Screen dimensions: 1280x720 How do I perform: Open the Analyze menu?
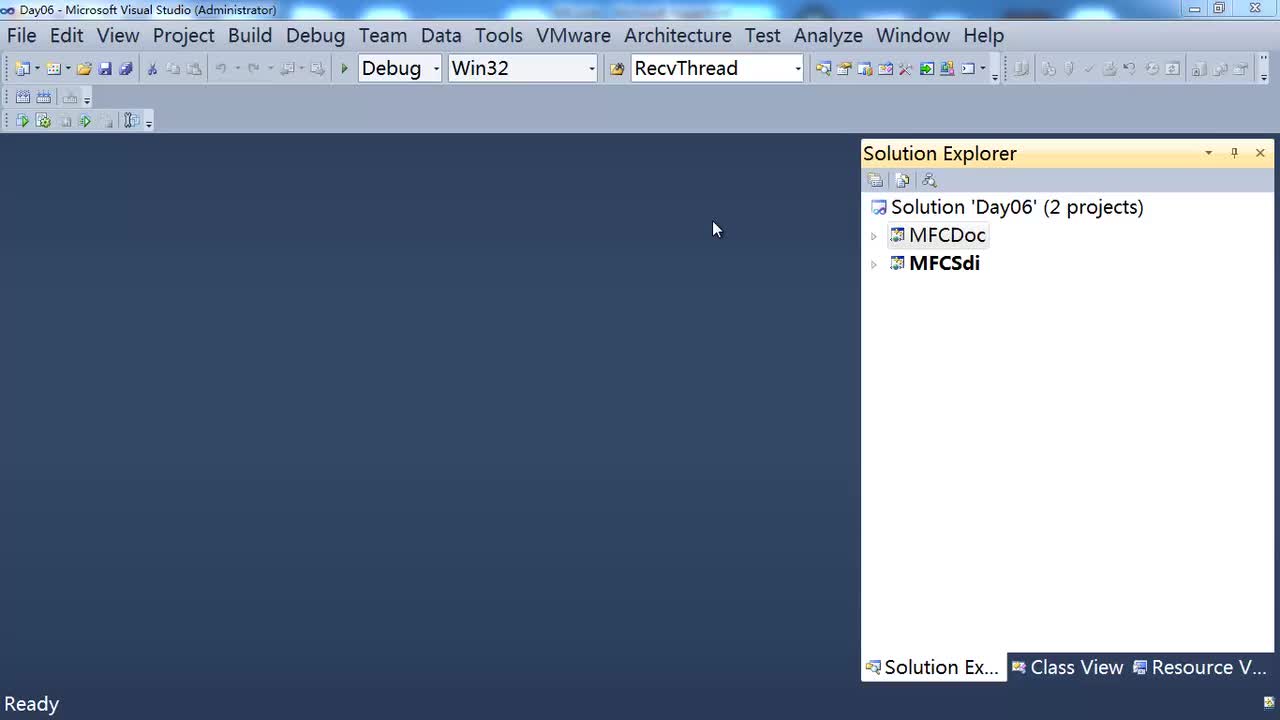(x=828, y=35)
